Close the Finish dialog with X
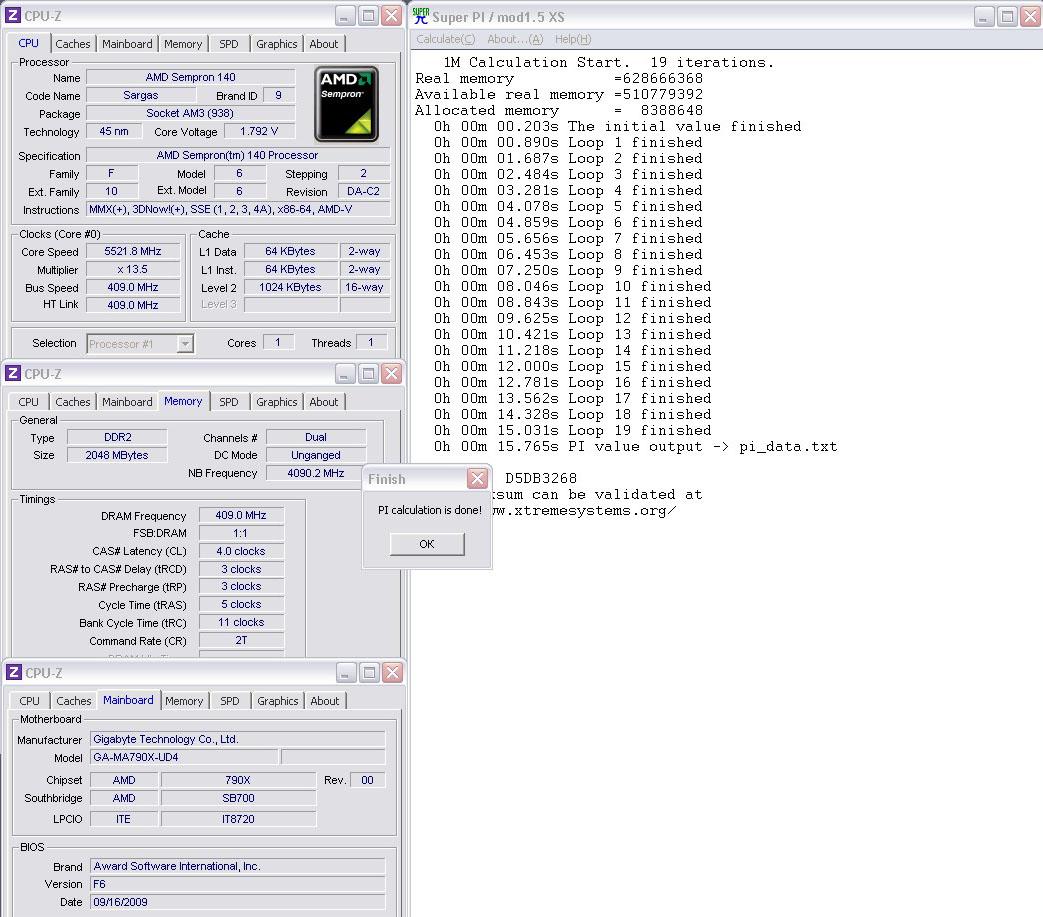This screenshot has width=1043, height=917. (x=477, y=479)
